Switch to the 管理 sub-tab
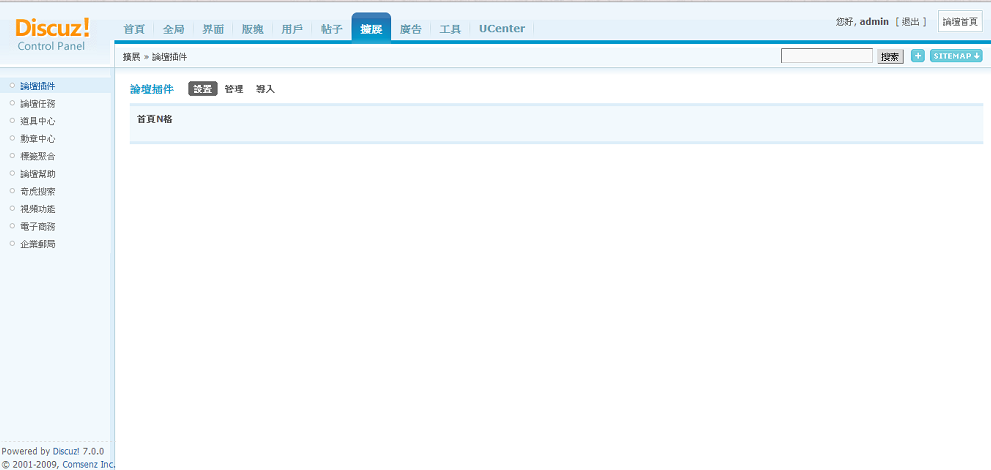This screenshot has height=470, width=991. point(234,89)
